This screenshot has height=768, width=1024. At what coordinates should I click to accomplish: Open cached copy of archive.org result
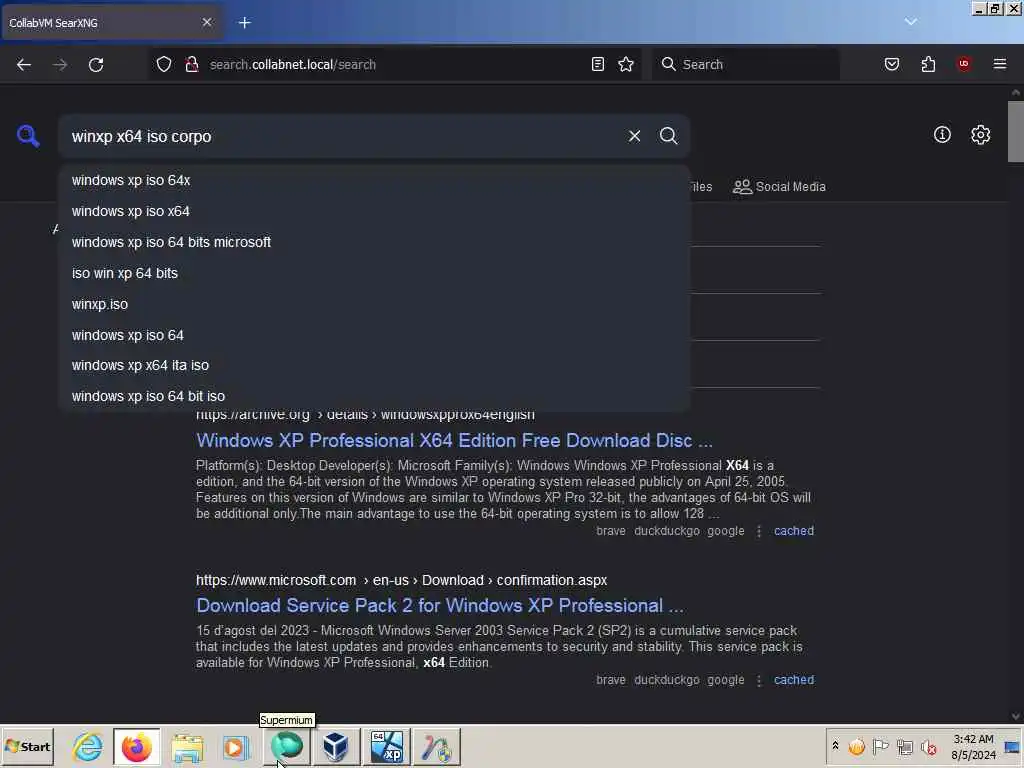coord(793,531)
